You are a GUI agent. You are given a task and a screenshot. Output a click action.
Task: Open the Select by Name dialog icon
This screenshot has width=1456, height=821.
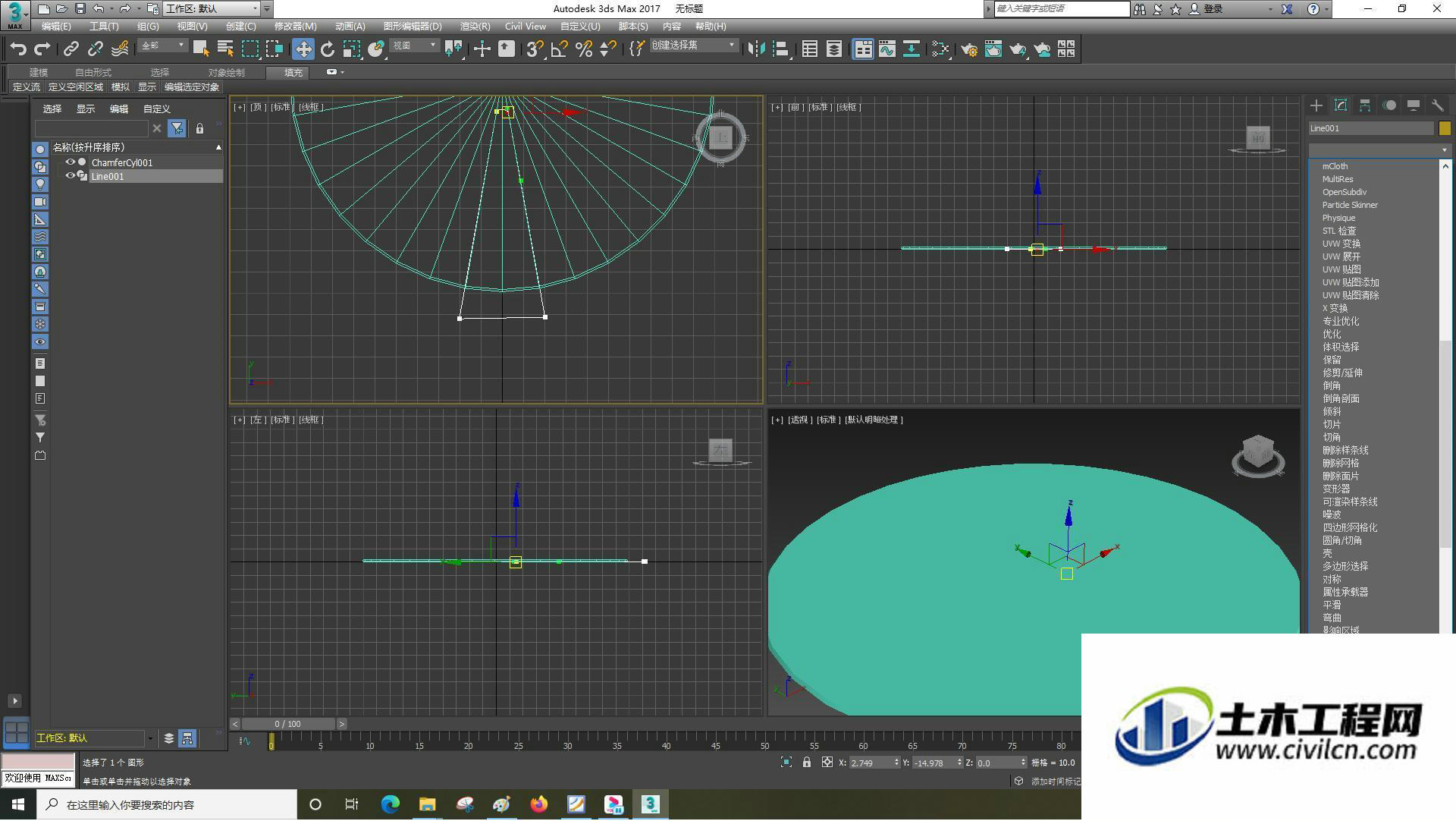[x=225, y=49]
